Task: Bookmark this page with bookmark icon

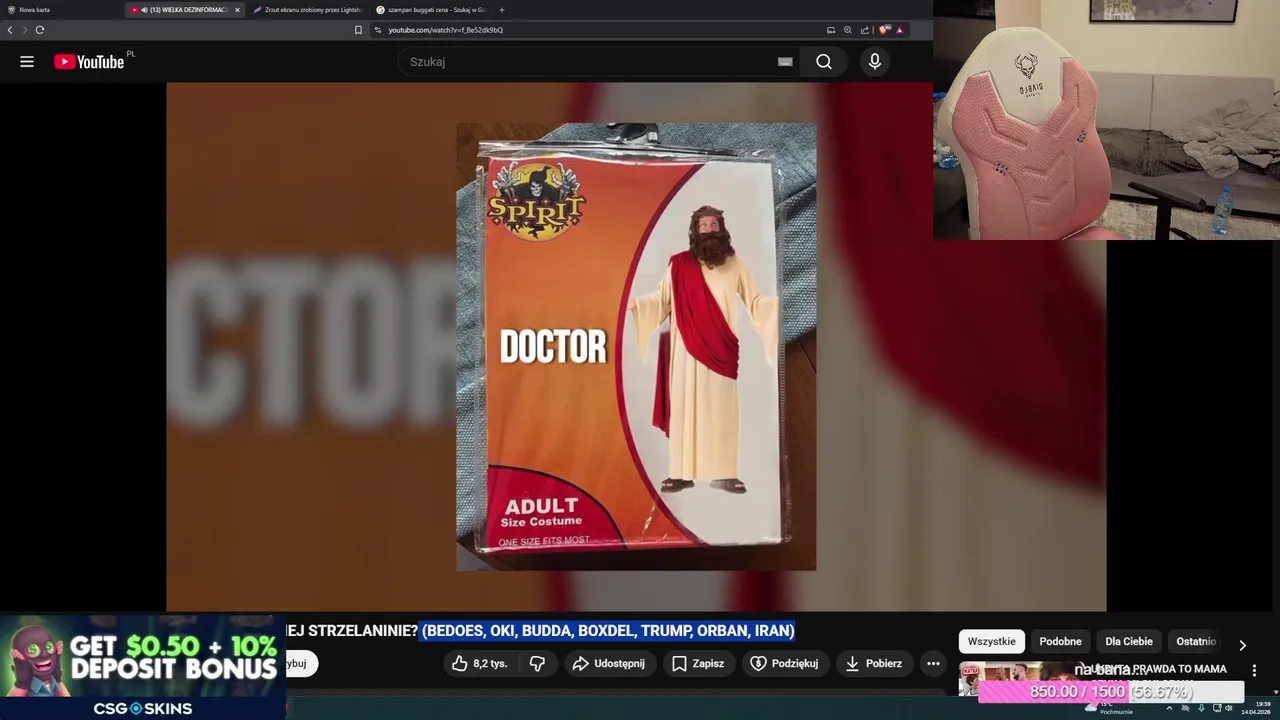Action: coord(358,30)
